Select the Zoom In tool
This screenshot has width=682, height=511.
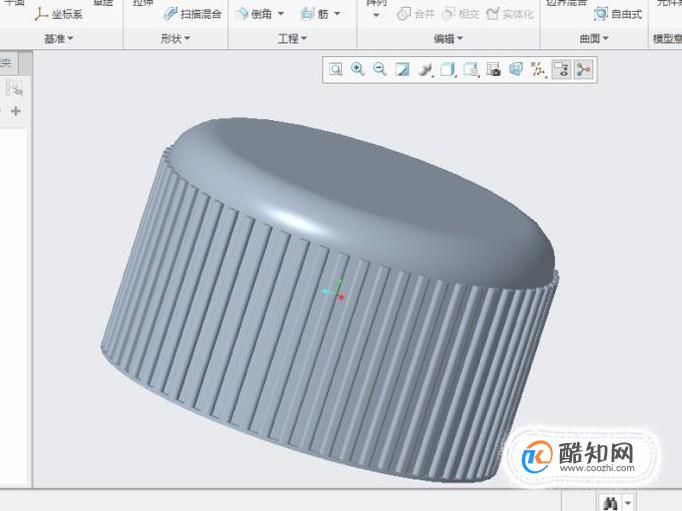click(x=358, y=70)
